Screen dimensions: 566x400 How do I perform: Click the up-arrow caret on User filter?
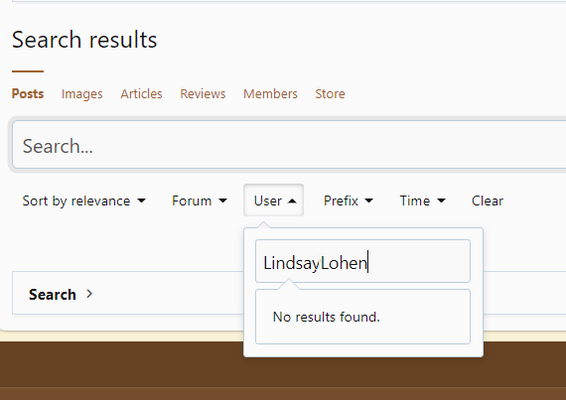pos(292,201)
